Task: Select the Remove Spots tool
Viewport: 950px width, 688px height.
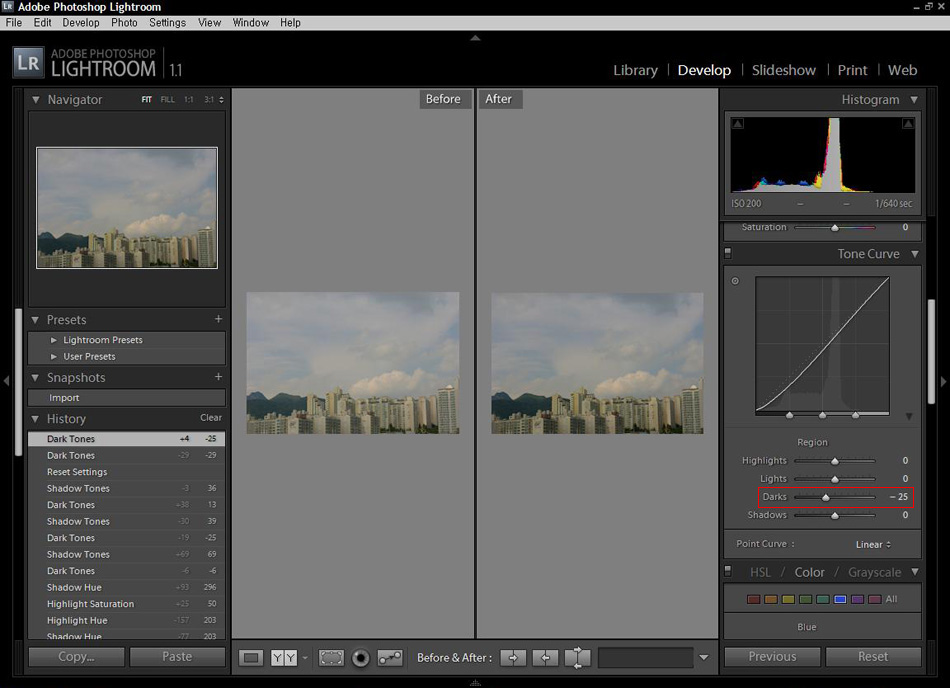Action: (x=390, y=657)
